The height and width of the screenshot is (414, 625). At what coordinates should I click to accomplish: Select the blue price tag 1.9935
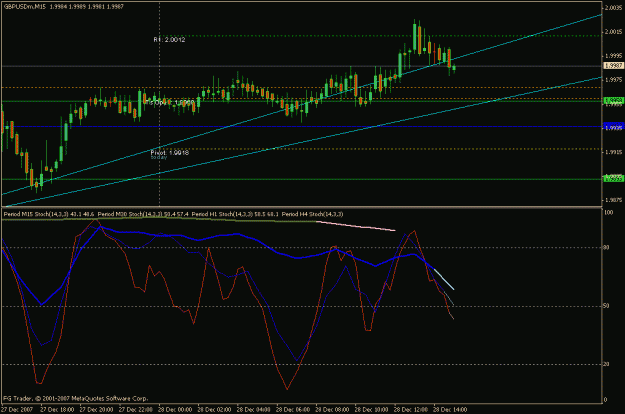(x=614, y=127)
